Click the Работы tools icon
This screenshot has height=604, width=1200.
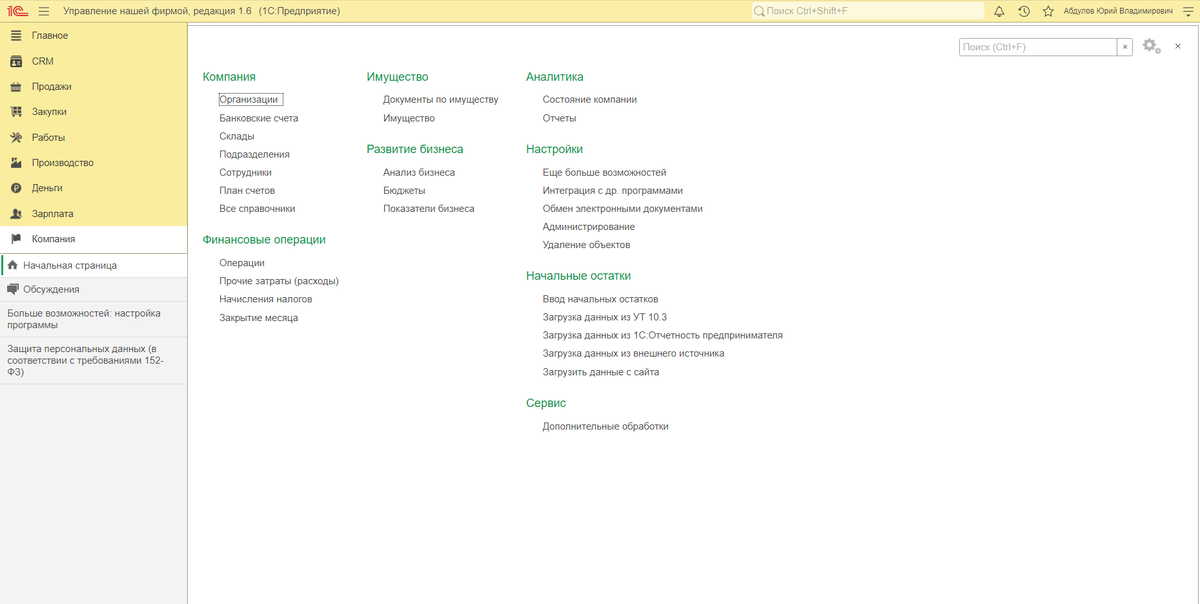tap(15, 137)
